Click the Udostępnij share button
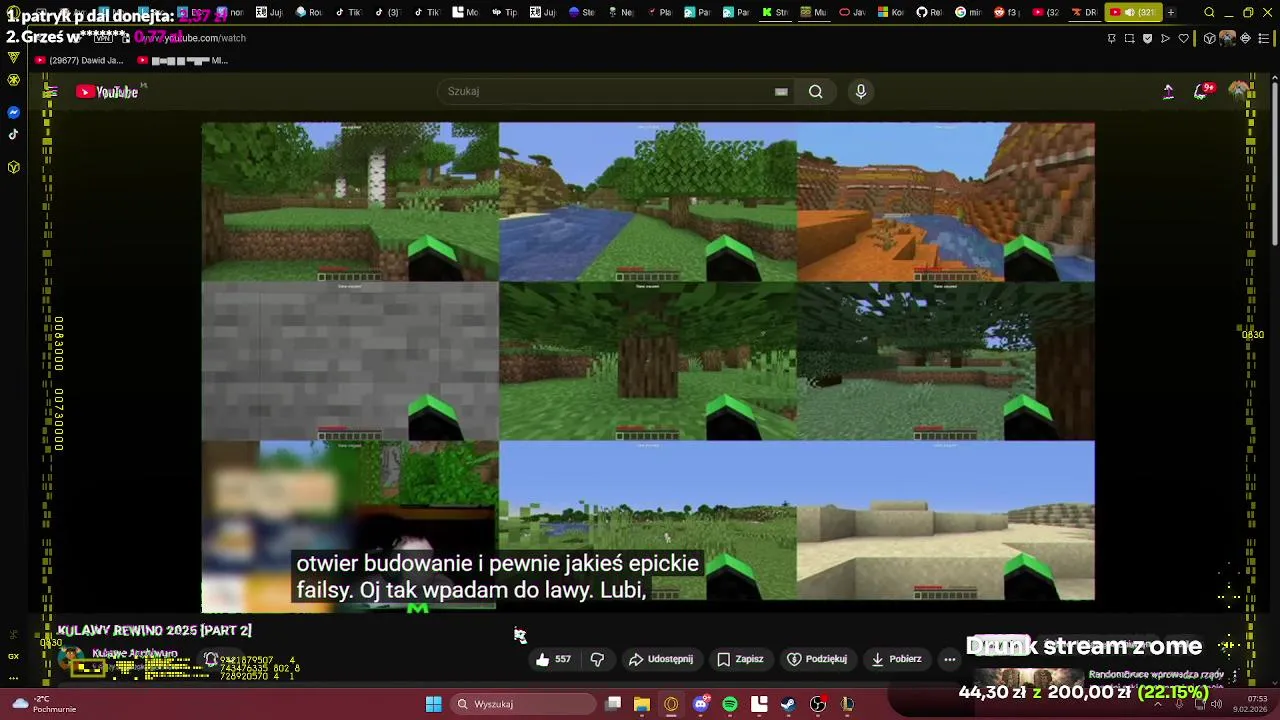The height and width of the screenshot is (720, 1280). click(661, 659)
